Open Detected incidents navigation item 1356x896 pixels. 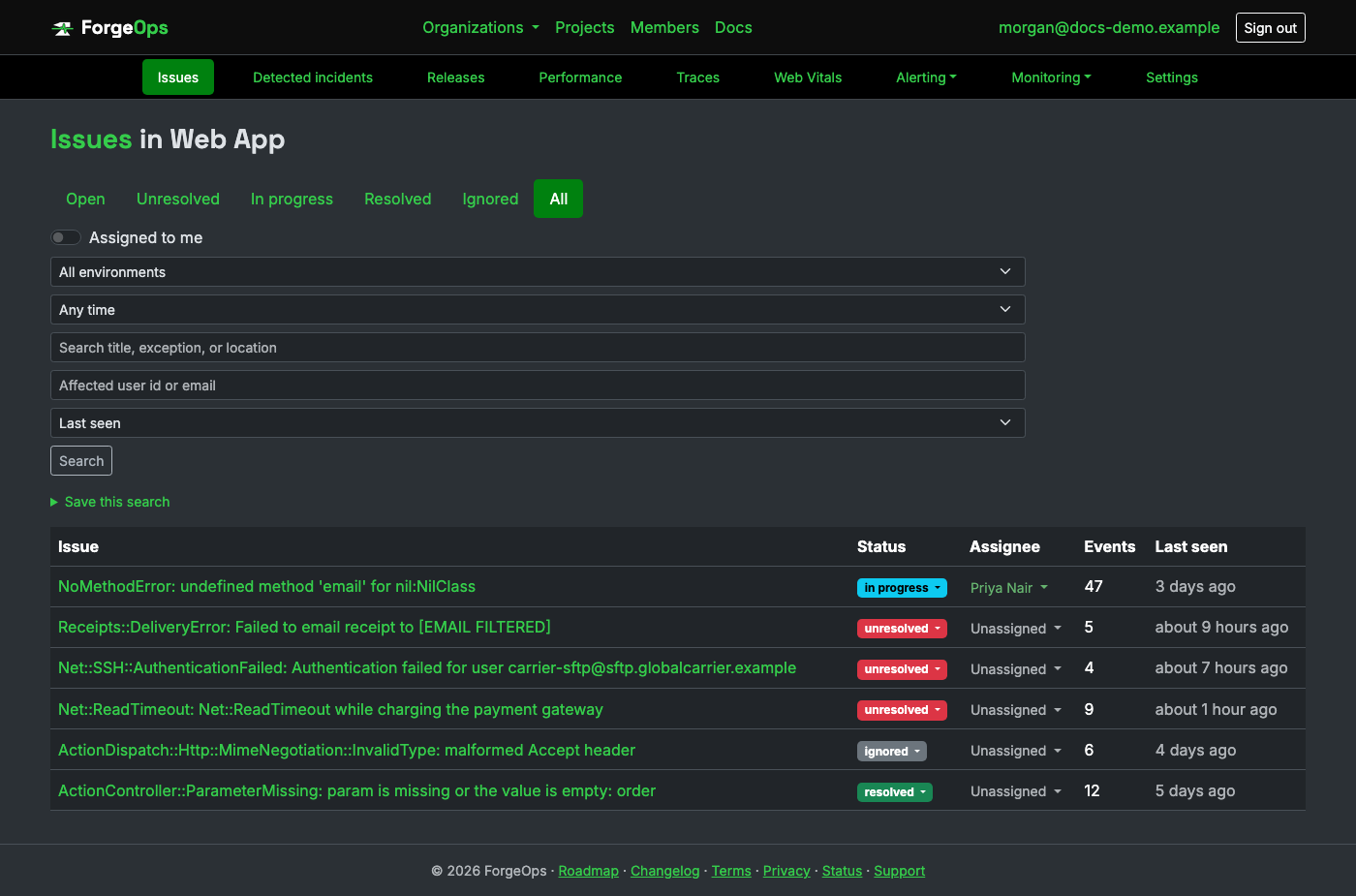pyautogui.click(x=313, y=77)
